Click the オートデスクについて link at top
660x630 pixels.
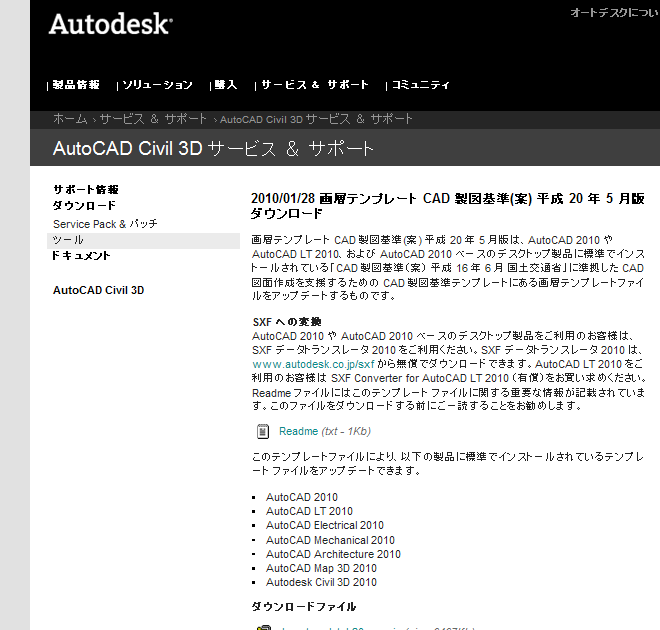pos(615,13)
